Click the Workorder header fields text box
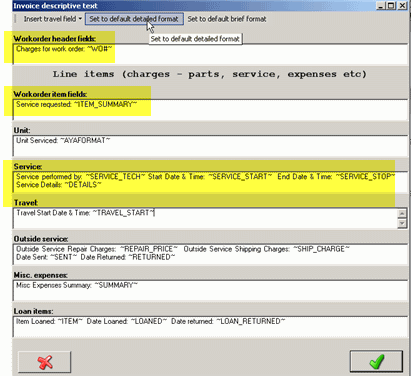This screenshot has height=376, width=411. click(x=210, y=54)
